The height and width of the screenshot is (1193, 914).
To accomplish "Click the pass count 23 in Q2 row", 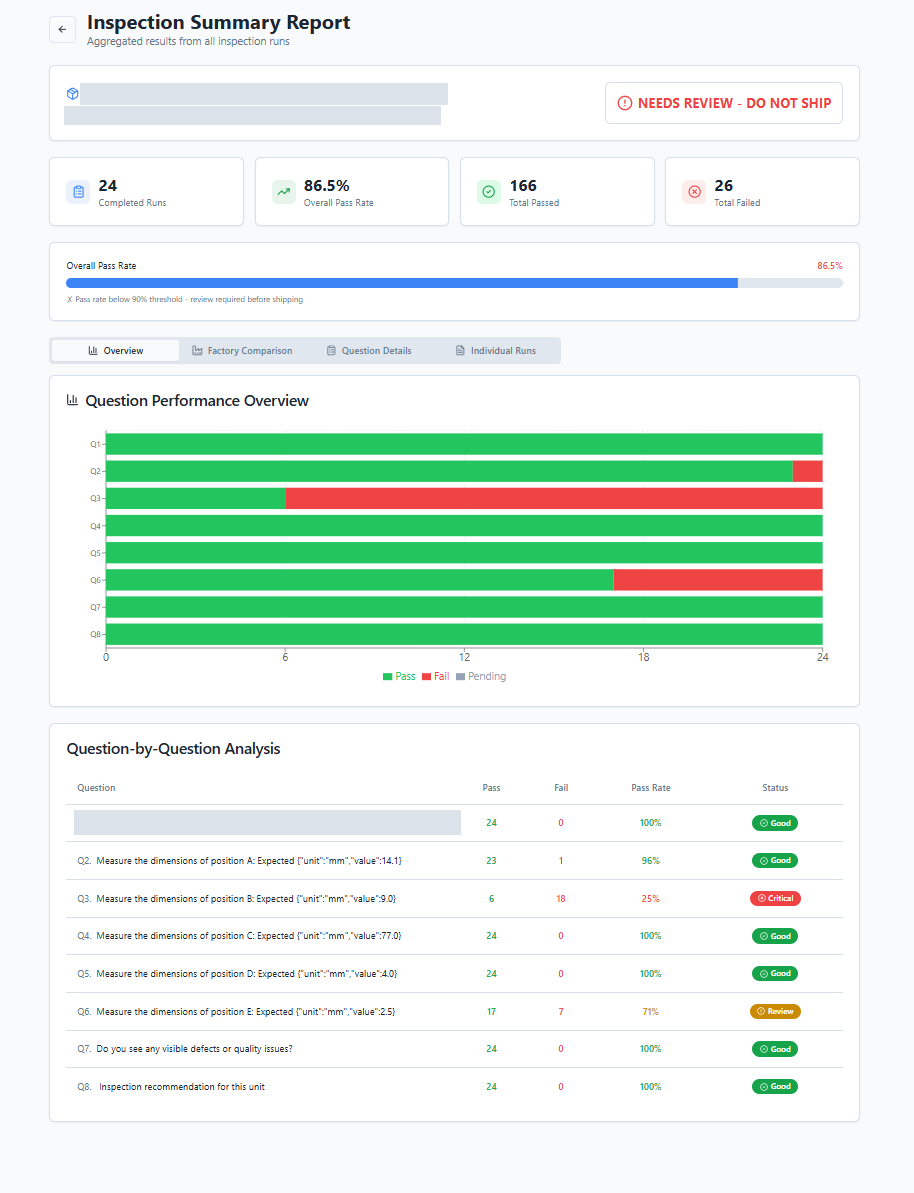I will pyautogui.click(x=492, y=861).
